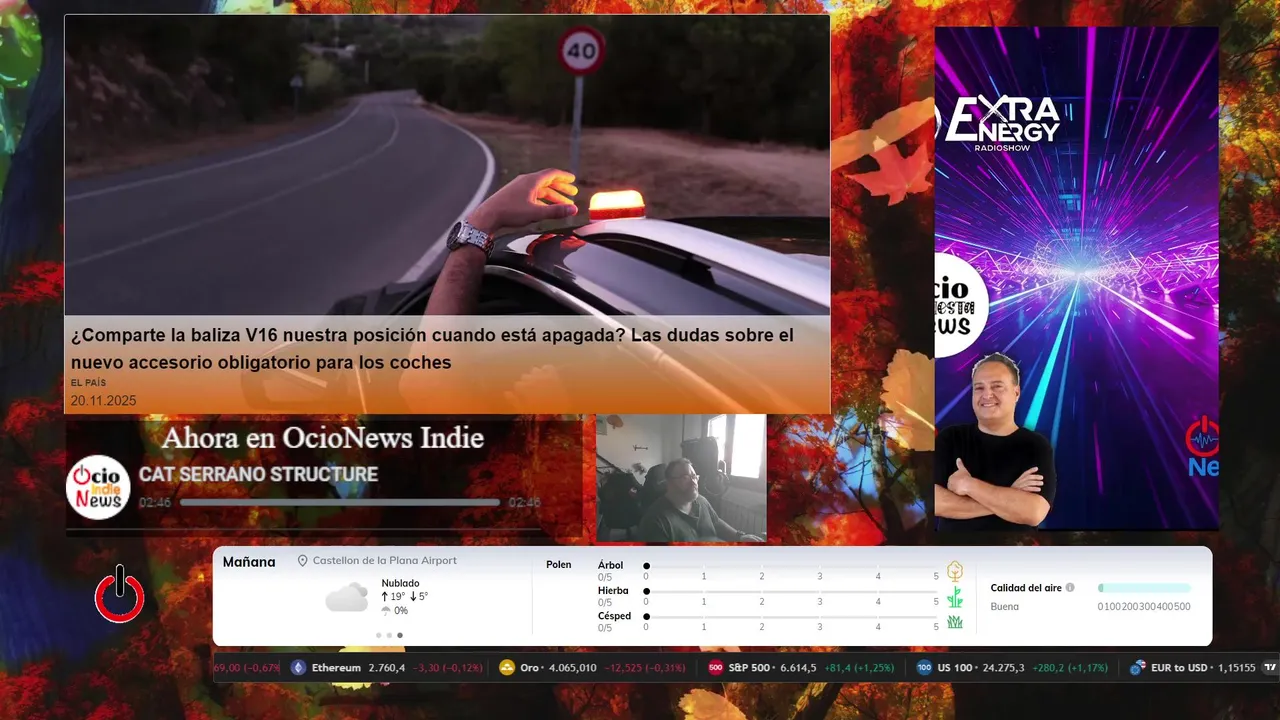Click the red power button icon
Viewport: 1280px width, 720px height.
click(120, 594)
